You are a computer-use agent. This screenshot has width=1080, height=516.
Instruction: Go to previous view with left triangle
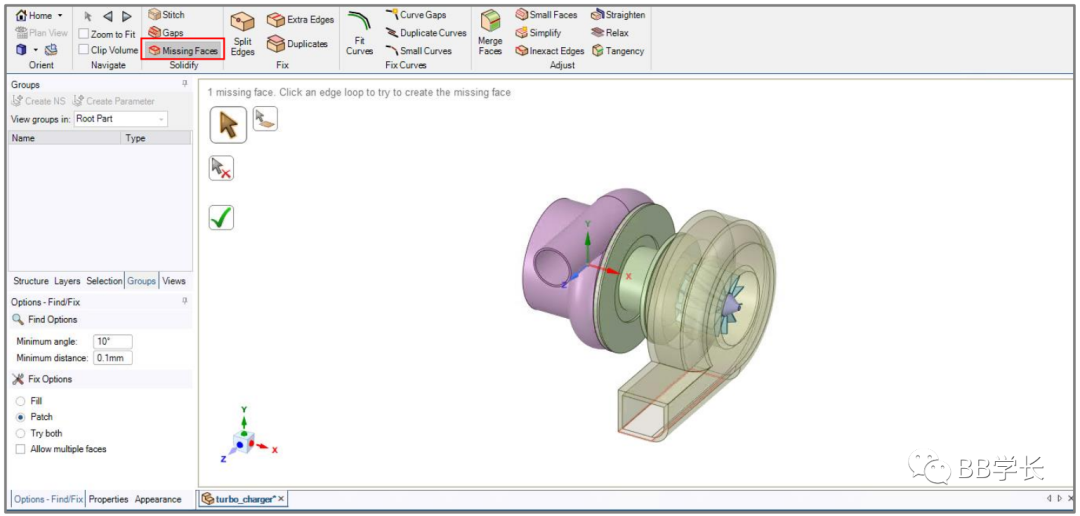pos(107,16)
